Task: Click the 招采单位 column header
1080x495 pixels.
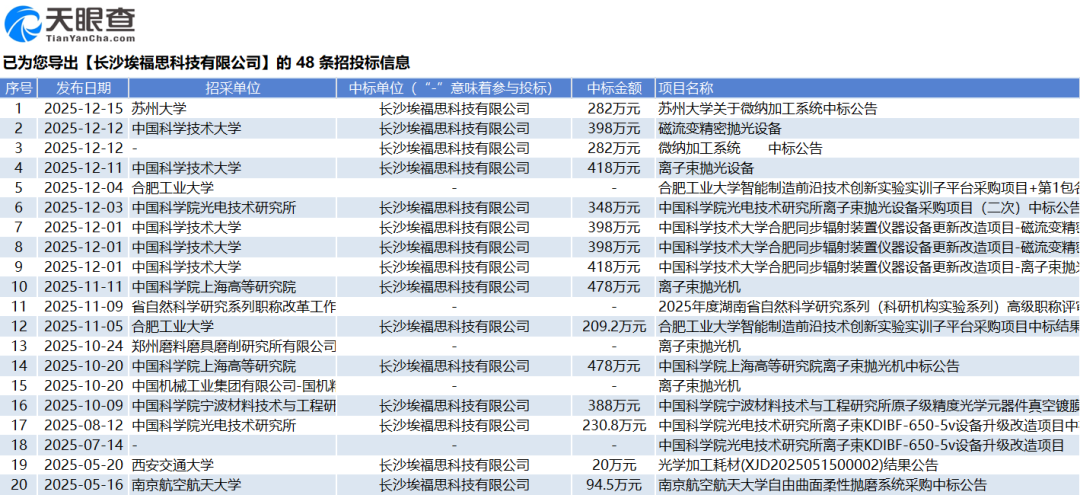Action: tap(233, 88)
